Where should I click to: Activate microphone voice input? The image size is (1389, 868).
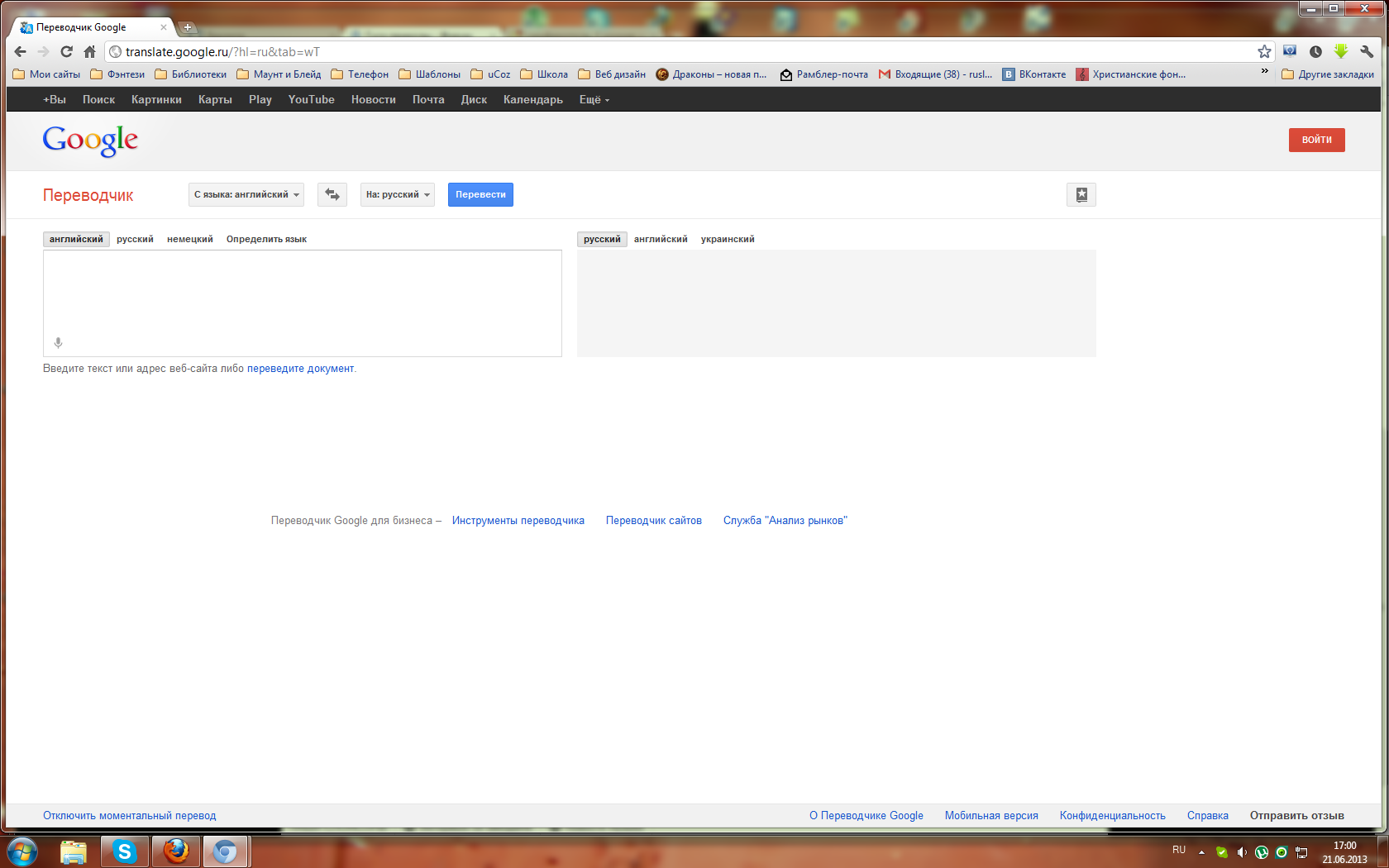58,342
